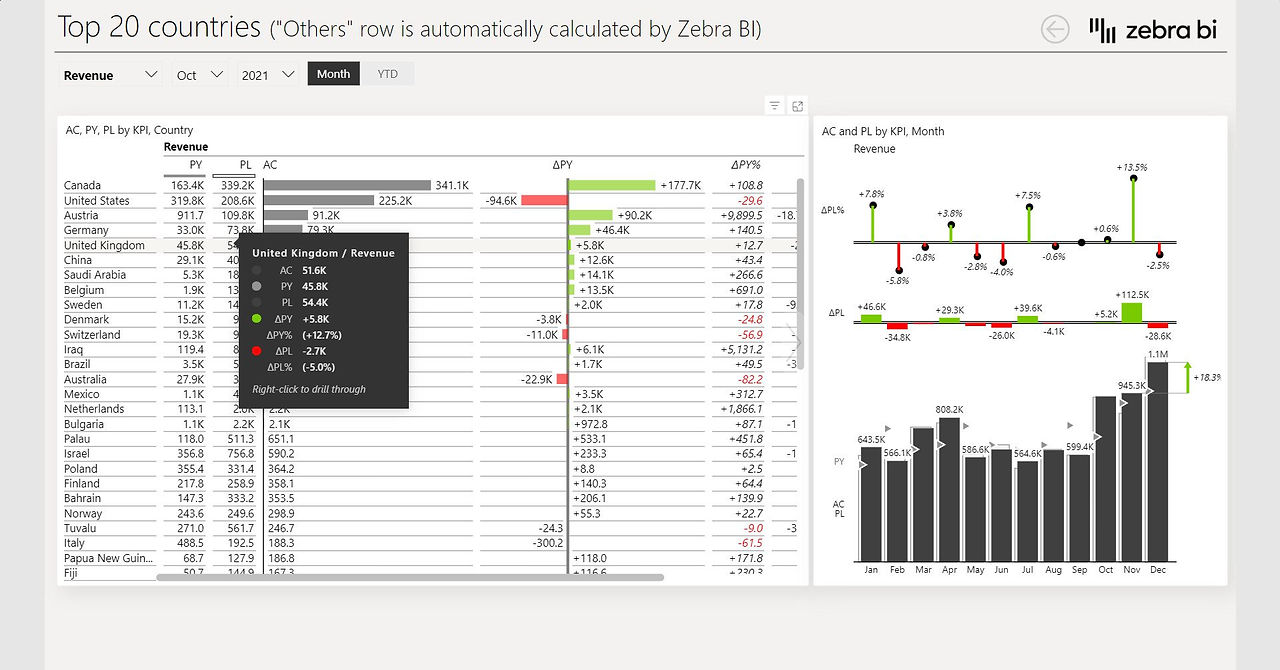Go back using the circular arrow icon
This screenshot has height=670, width=1280.
tap(1055, 30)
